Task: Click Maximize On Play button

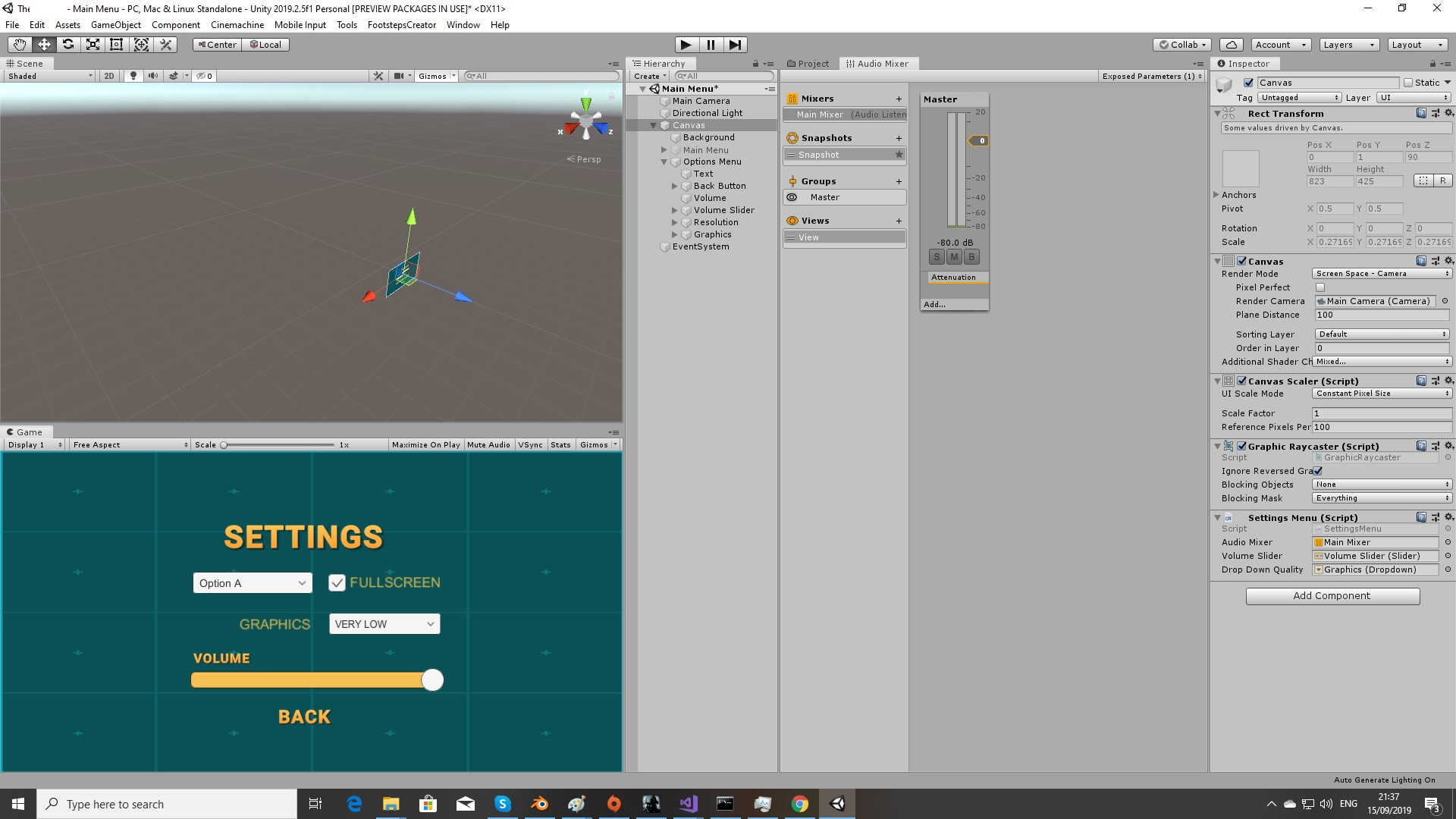Action: (425, 445)
